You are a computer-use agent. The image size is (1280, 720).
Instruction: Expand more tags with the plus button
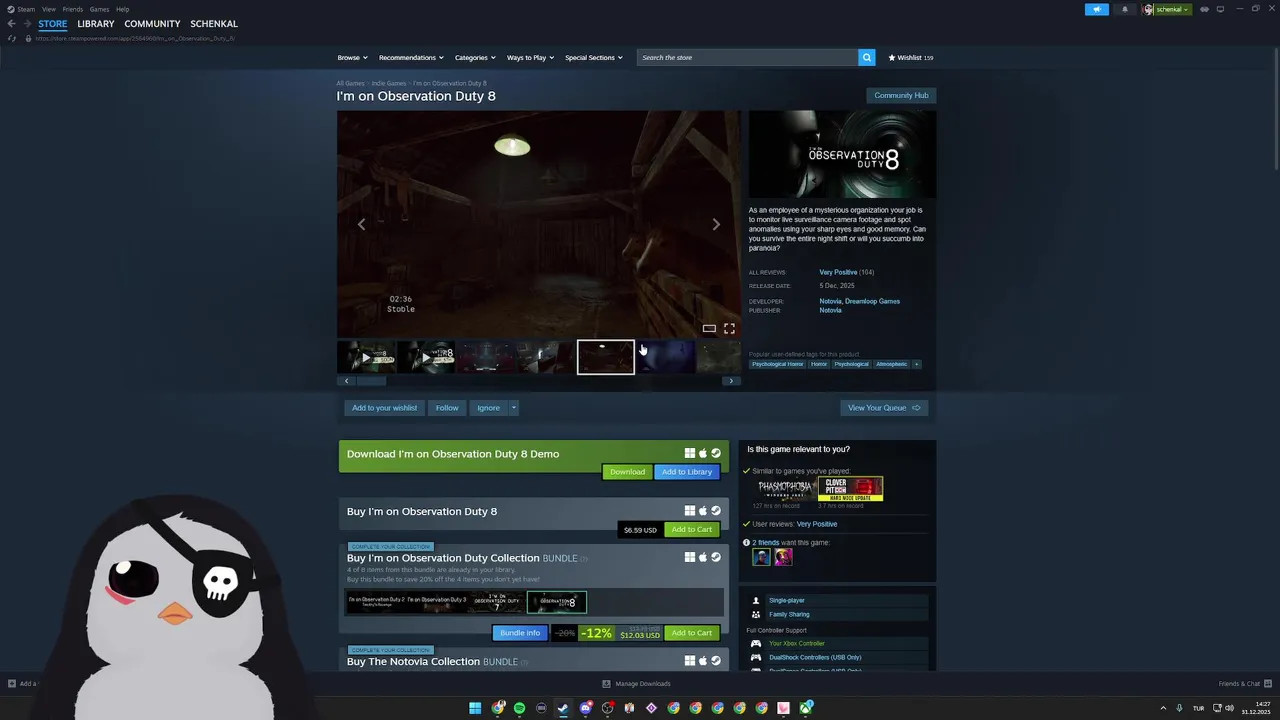click(x=916, y=364)
